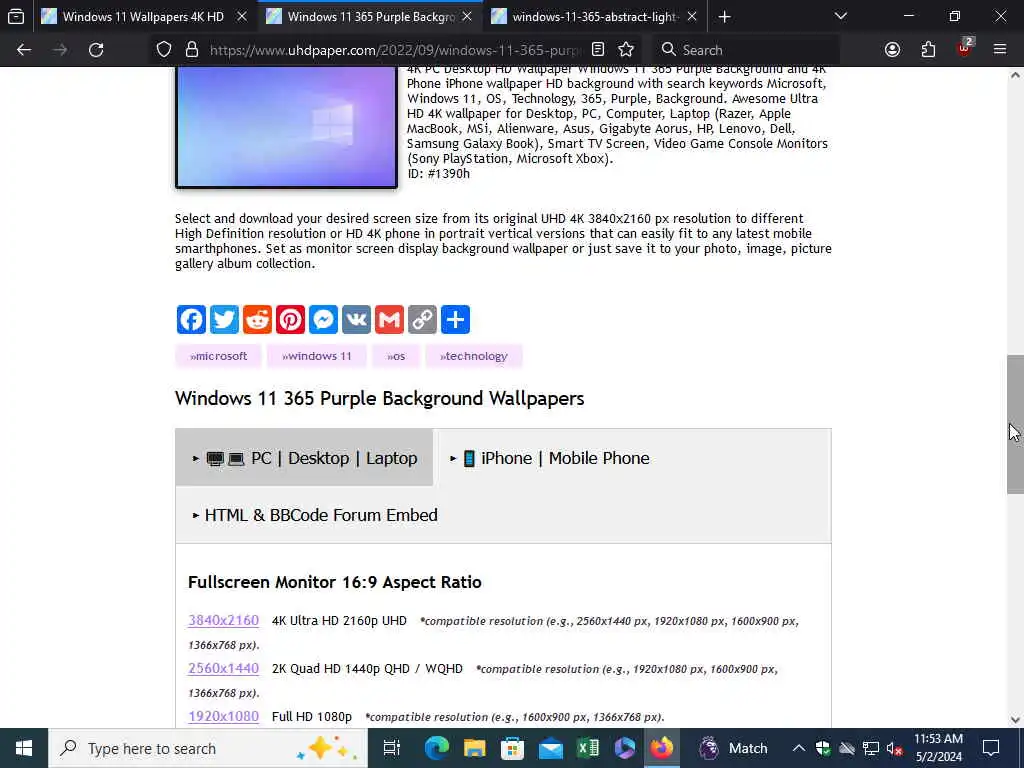The height and width of the screenshot is (768, 1024).
Task: Reload the current page
Action: [x=96, y=50]
